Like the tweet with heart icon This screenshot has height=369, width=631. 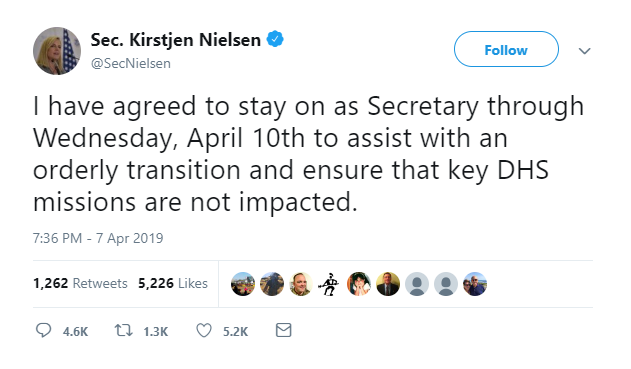(204, 331)
